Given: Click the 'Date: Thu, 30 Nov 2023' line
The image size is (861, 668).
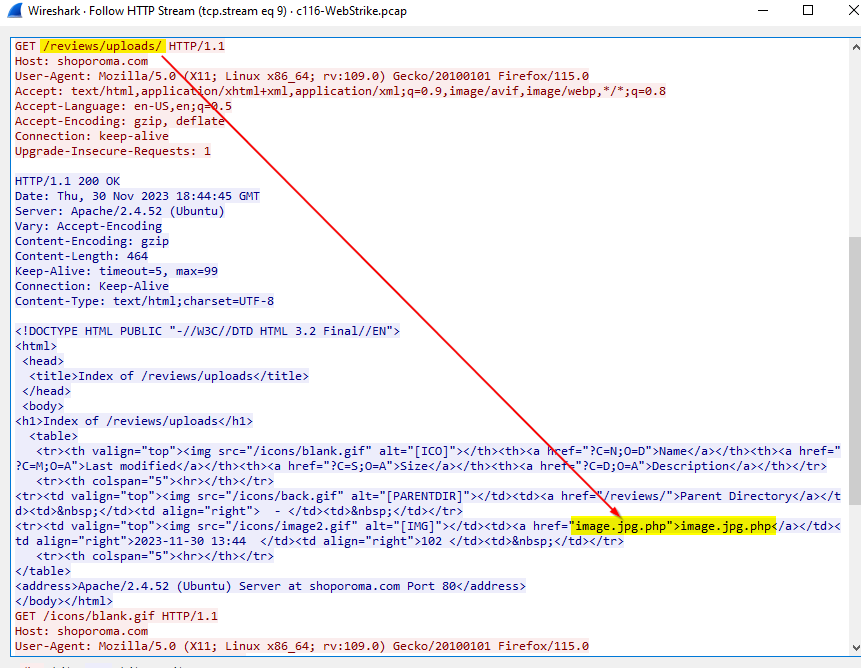Looking at the screenshot, I should (x=137, y=196).
